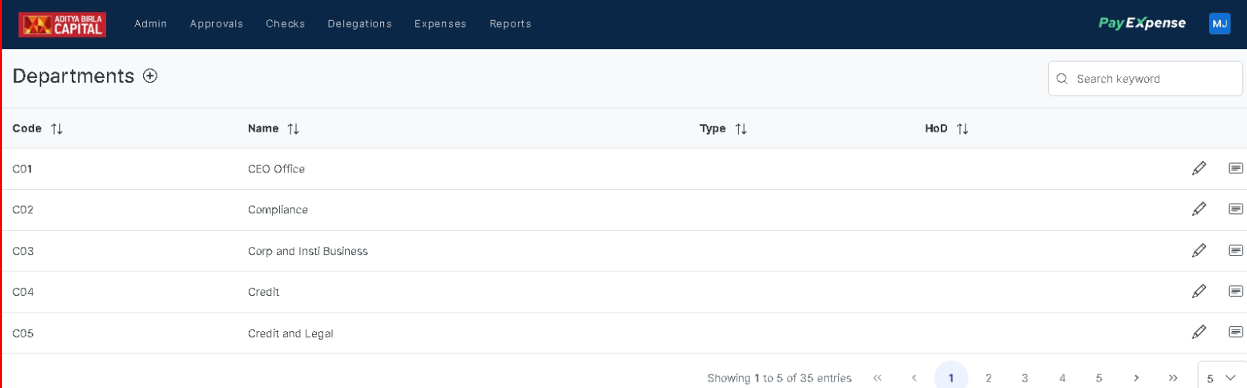Open the Reports menu

[x=510, y=24]
